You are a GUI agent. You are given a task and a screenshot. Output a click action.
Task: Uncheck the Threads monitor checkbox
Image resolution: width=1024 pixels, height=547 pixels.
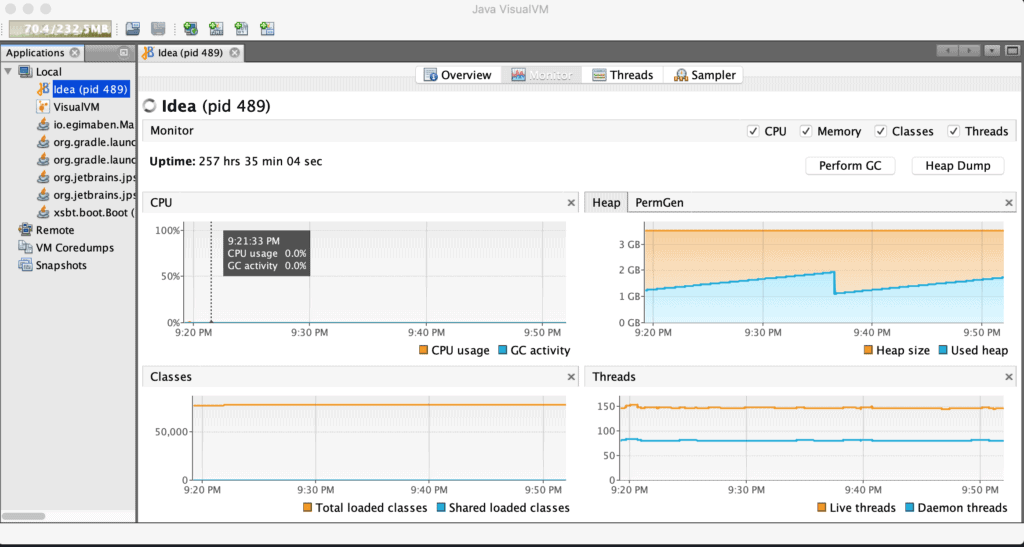[x=953, y=131]
